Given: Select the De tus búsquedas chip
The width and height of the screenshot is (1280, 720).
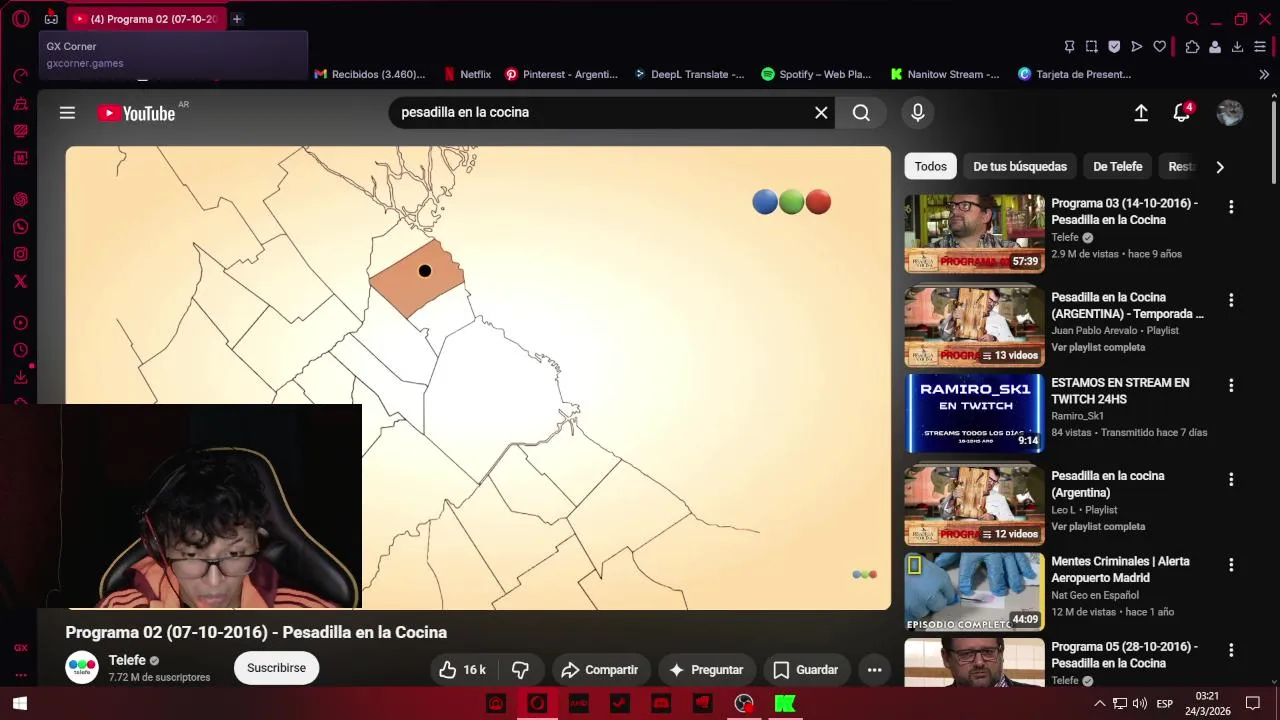Looking at the screenshot, I should point(1020,167).
